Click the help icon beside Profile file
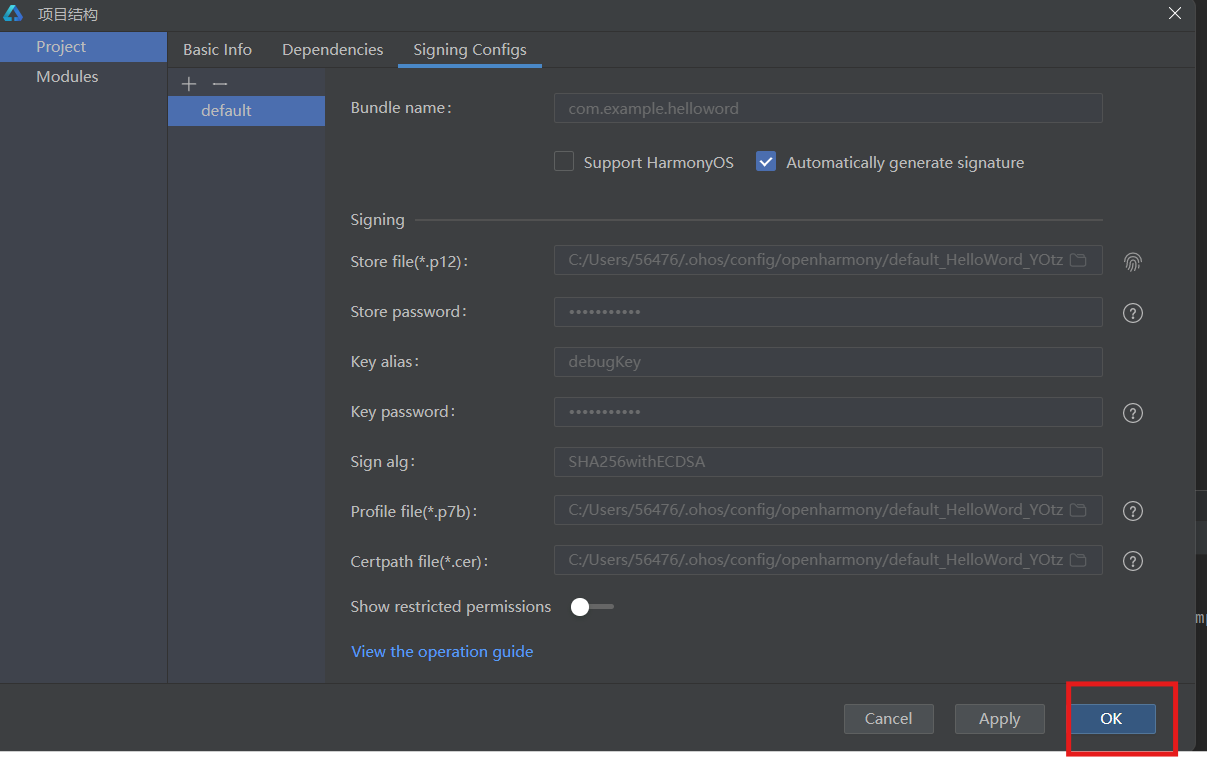The image size is (1207, 757). click(1132, 511)
